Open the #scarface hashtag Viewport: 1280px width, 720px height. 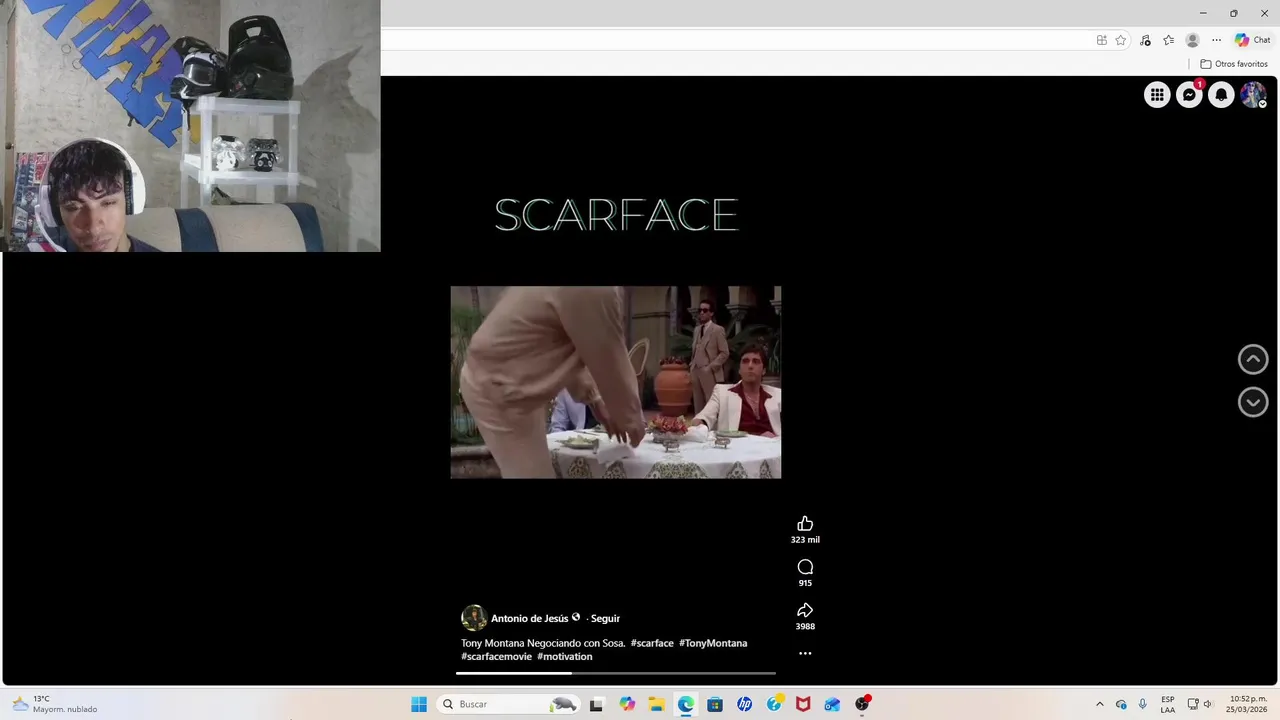click(x=652, y=643)
